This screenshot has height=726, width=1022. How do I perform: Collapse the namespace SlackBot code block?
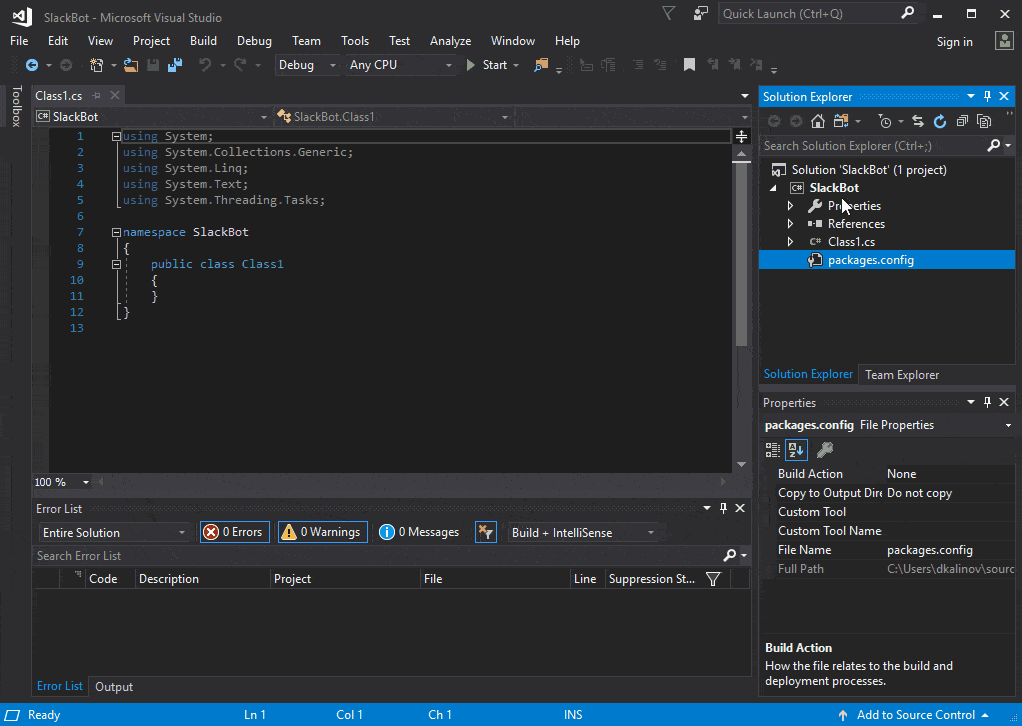click(116, 232)
